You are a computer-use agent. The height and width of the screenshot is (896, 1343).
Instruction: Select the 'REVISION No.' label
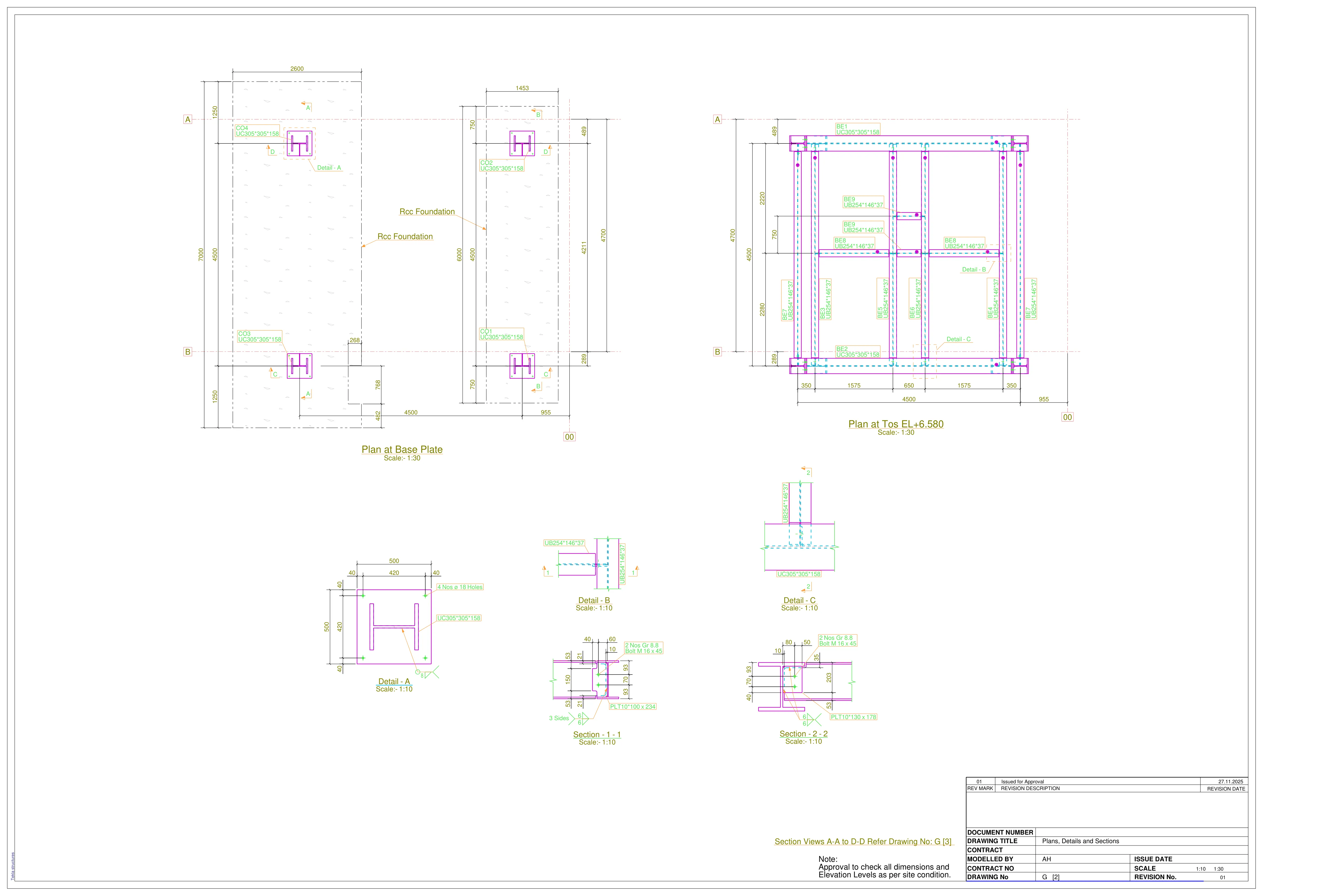1155,877
